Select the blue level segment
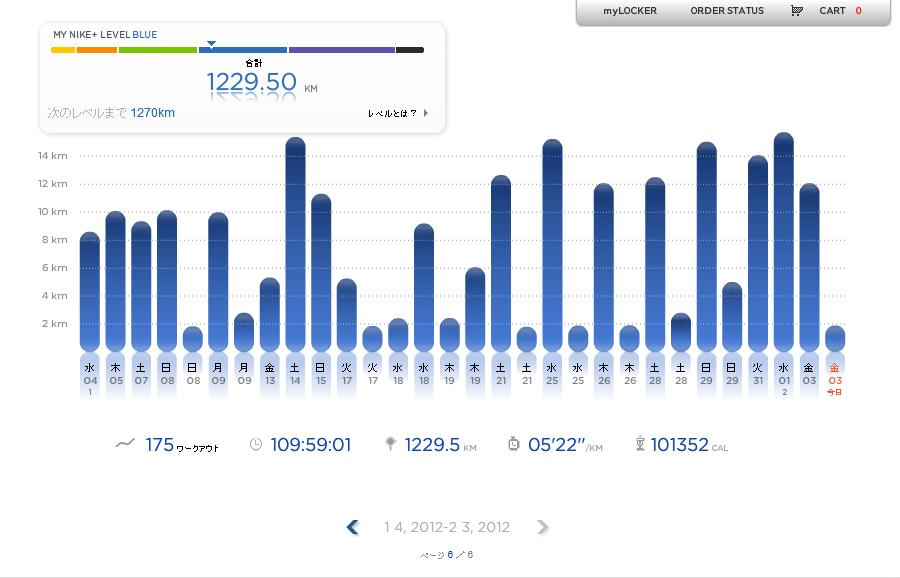This screenshot has width=900, height=578. click(x=243, y=50)
